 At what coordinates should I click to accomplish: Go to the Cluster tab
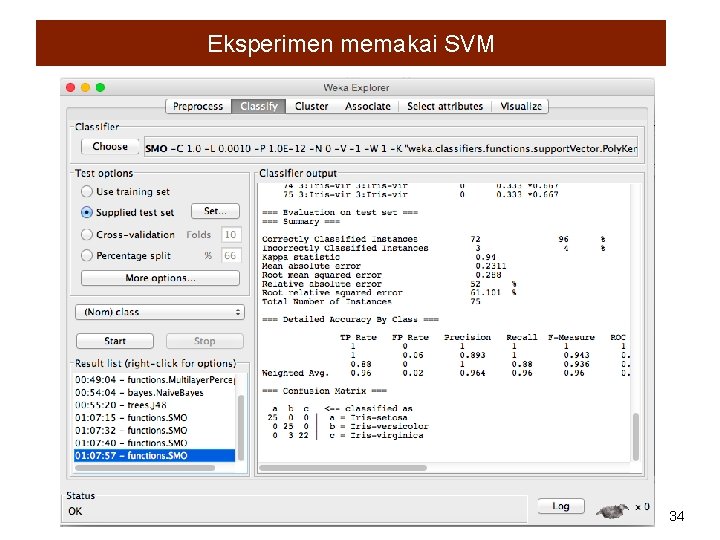[312, 107]
